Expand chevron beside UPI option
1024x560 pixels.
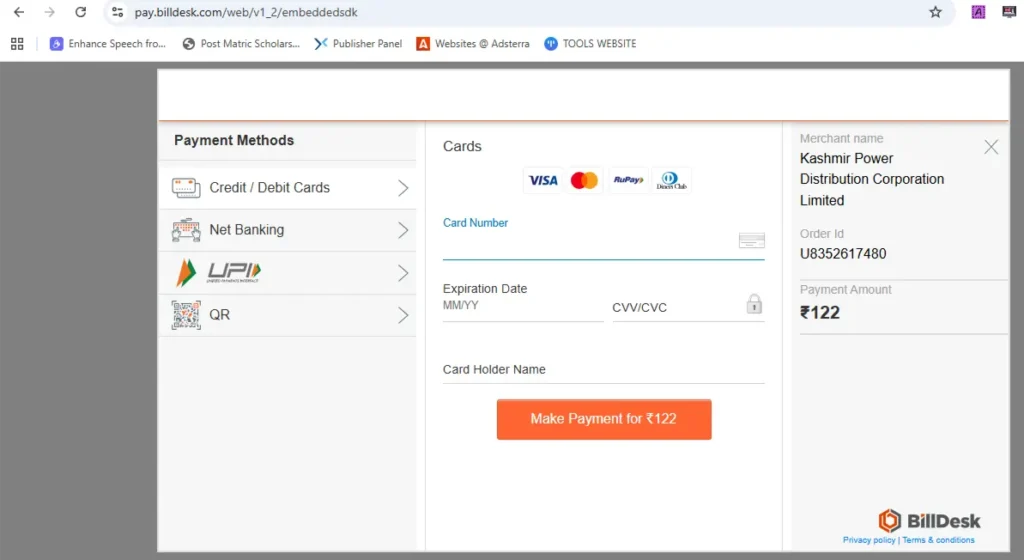[403, 273]
